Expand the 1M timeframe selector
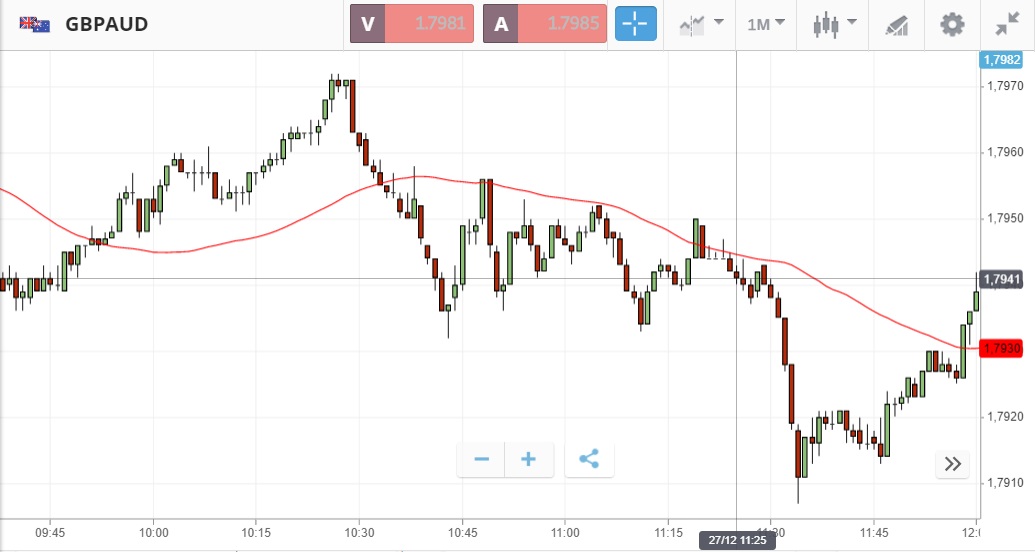1035x552 pixels. 766,24
